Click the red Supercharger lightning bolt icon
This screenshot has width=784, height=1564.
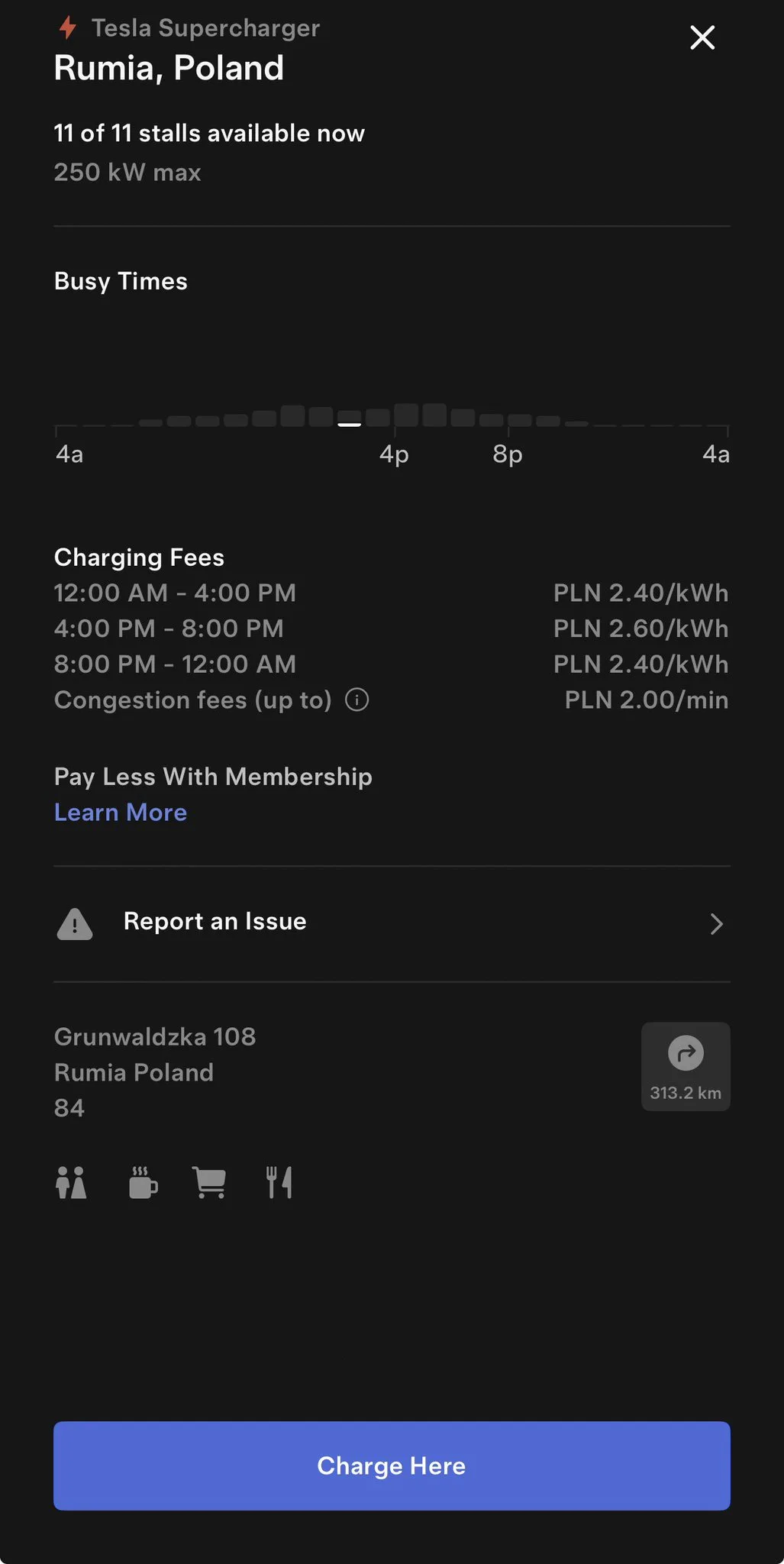[68, 28]
